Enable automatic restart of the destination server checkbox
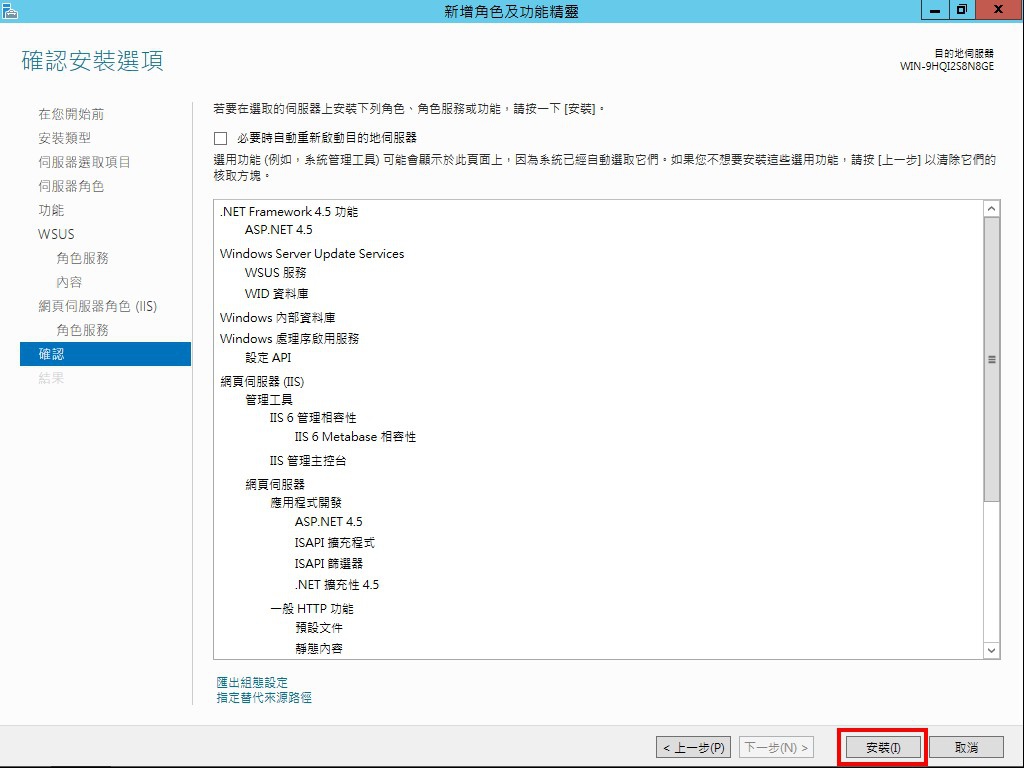1024x768 pixels. coord(221,138)
